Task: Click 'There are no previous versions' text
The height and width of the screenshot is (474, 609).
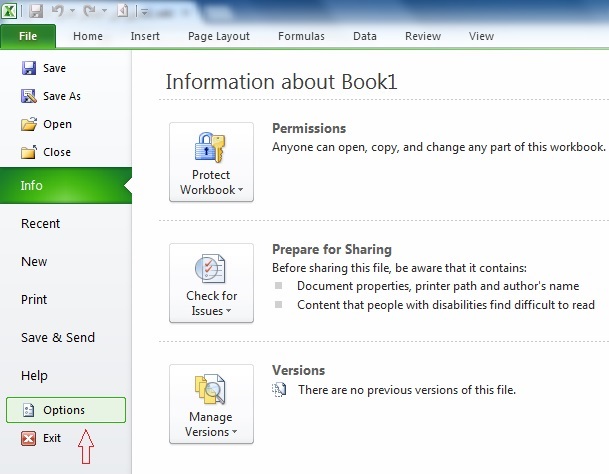Action: click(x=407, y=390)
